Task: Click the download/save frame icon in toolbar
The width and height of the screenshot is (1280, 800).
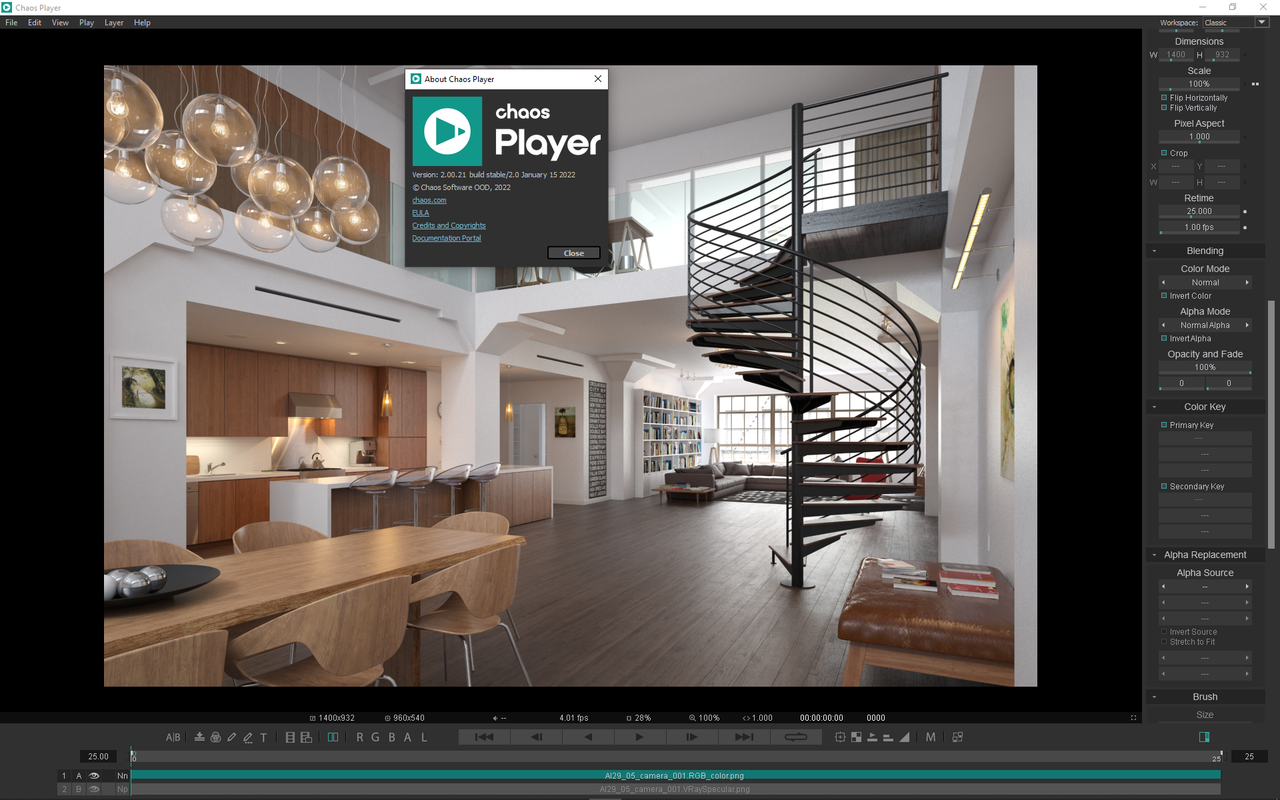Action: coord(200,737)
